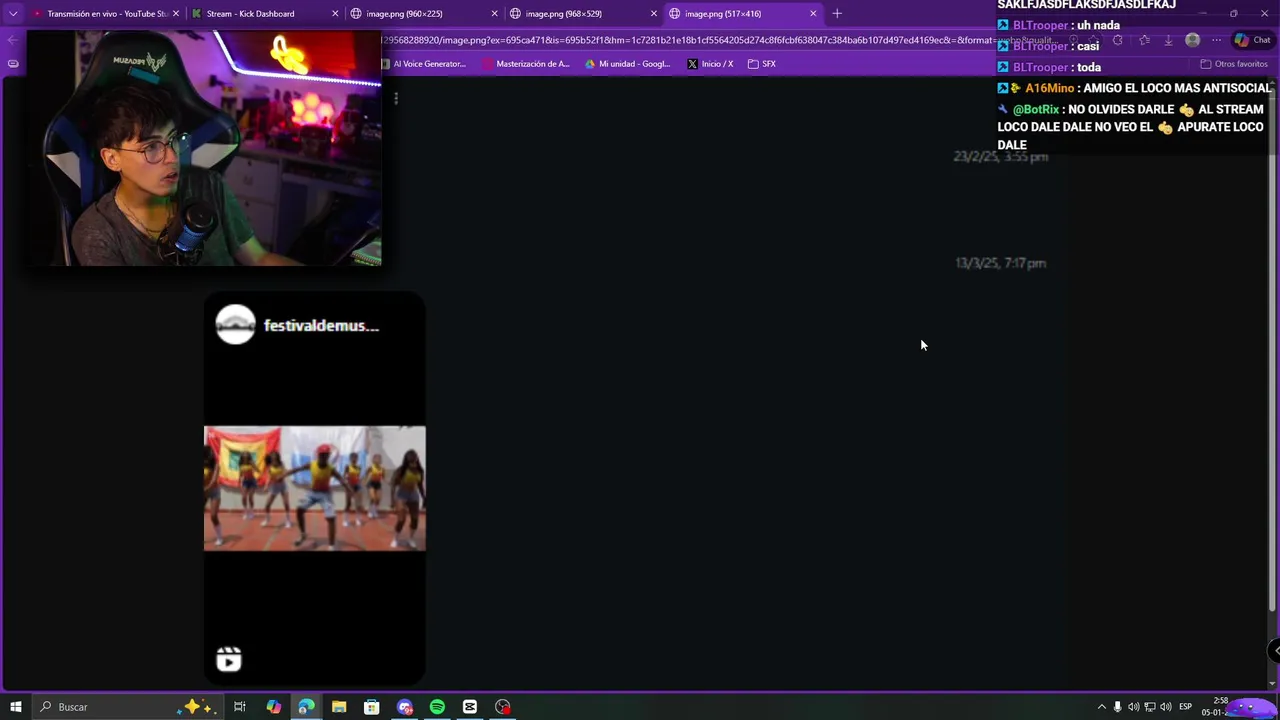Open the Inicio / X bookmark

710,64
